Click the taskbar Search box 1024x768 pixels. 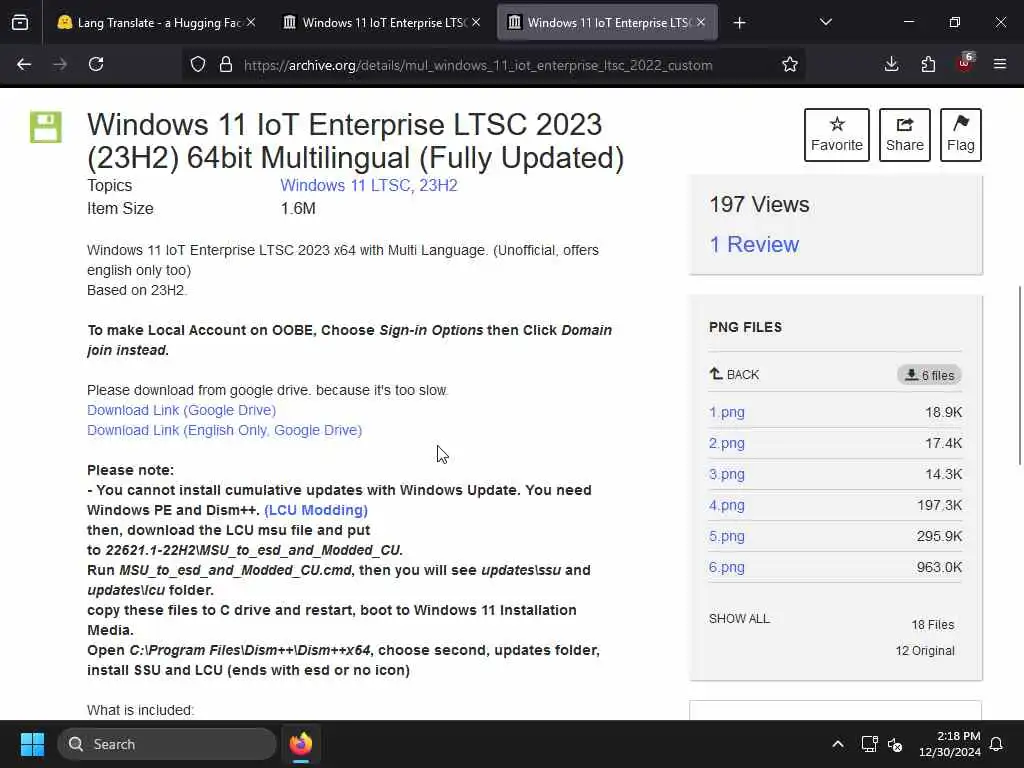click(x=167, y=744)
